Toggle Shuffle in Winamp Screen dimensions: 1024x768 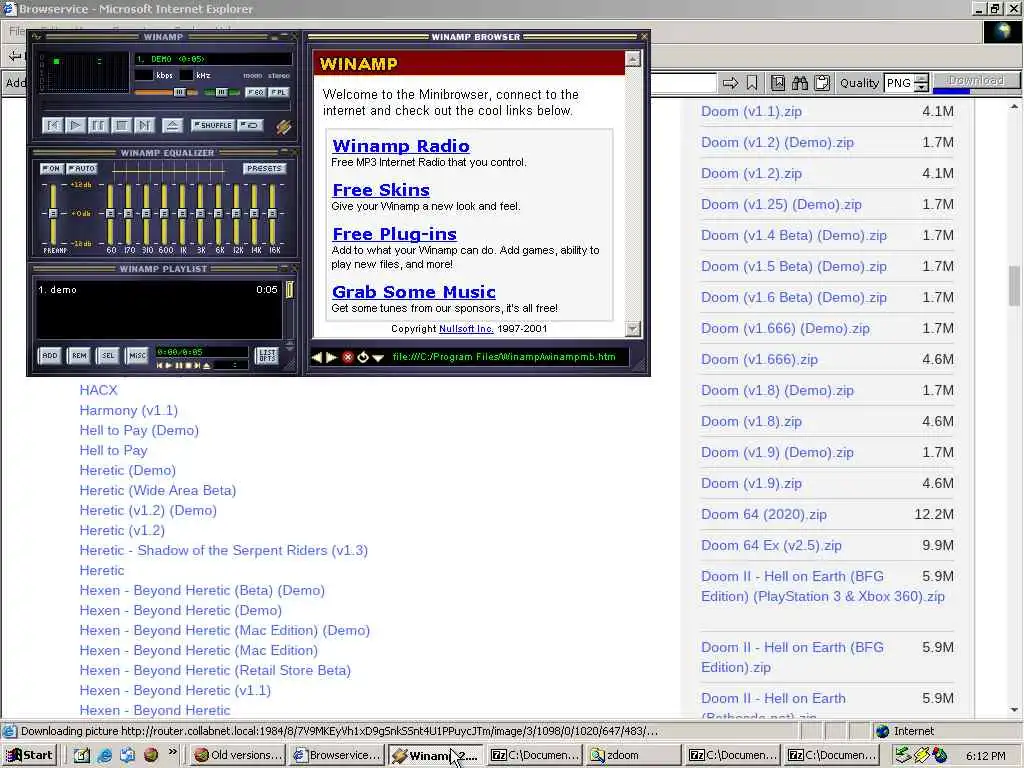[x=212, y=125]
